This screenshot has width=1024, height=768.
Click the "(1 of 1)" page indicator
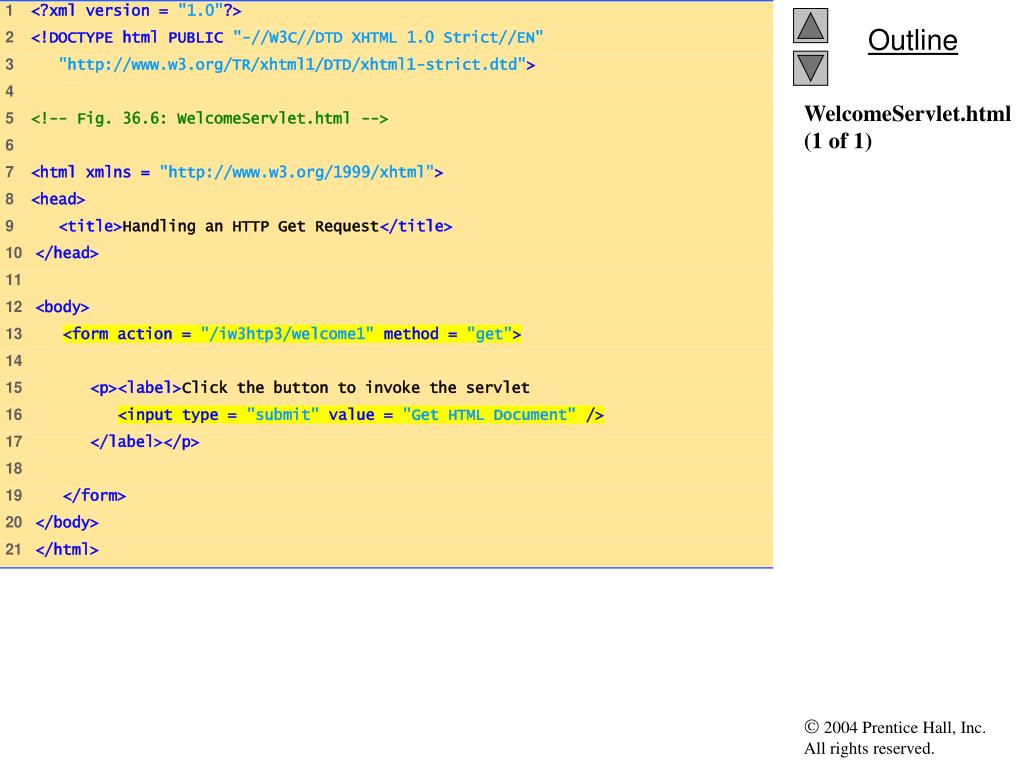point(838,141)
